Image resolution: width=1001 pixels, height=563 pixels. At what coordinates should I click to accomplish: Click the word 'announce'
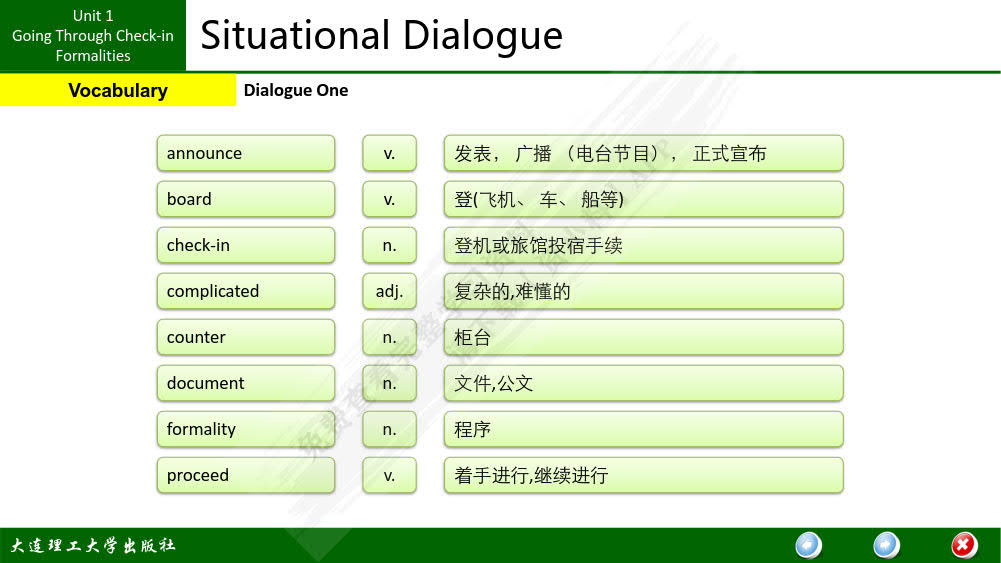click(245, 153)
